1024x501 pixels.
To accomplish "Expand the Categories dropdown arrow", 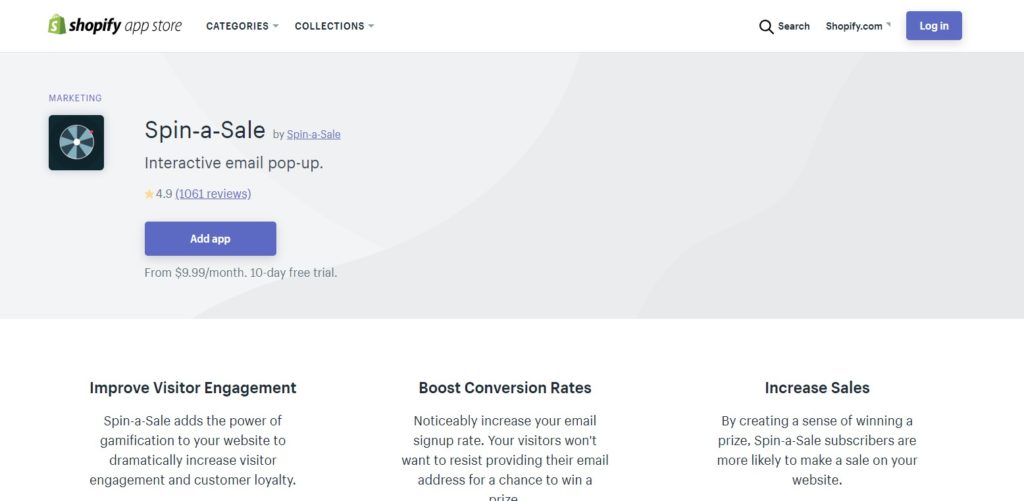I will pyautogui.click(x=276, y=26).
